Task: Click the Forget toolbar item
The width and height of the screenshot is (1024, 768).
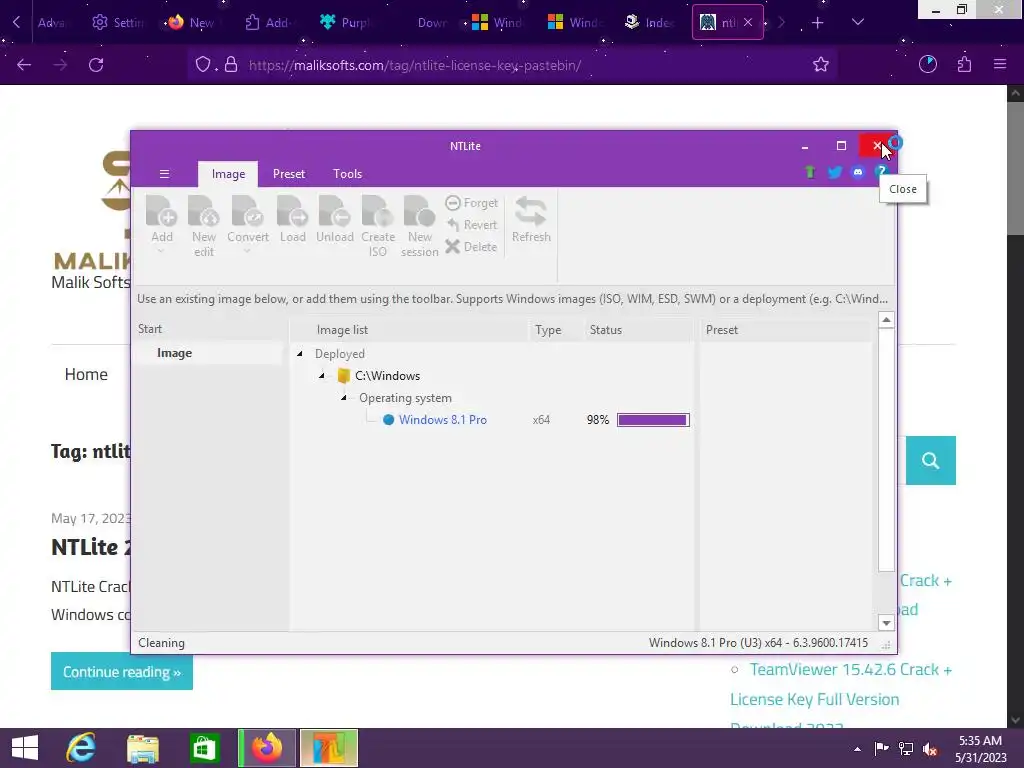Action: point(472,203)
